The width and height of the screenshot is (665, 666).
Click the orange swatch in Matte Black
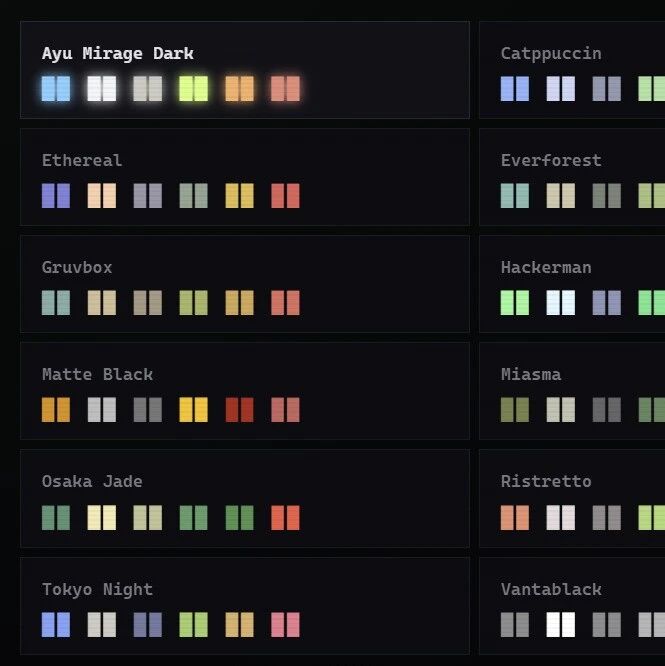[56, 410]
